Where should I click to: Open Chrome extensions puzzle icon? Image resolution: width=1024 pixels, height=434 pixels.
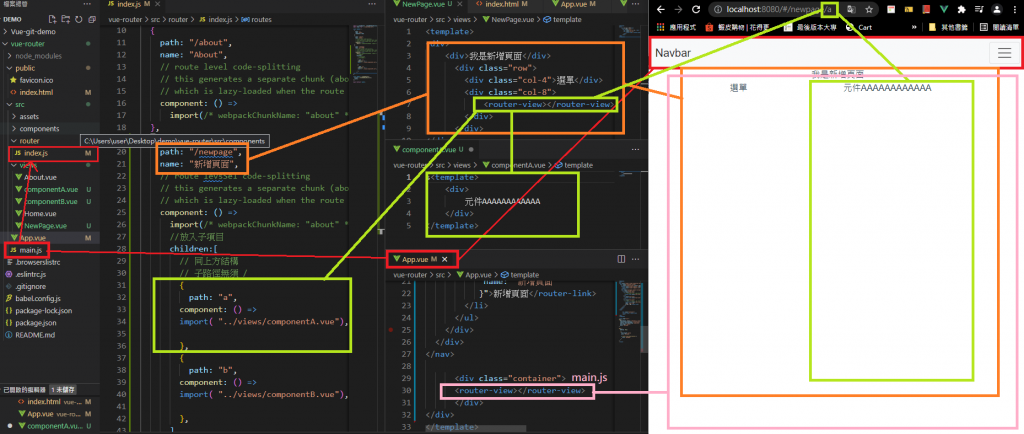pyautogui.click(x=961, y=10)
